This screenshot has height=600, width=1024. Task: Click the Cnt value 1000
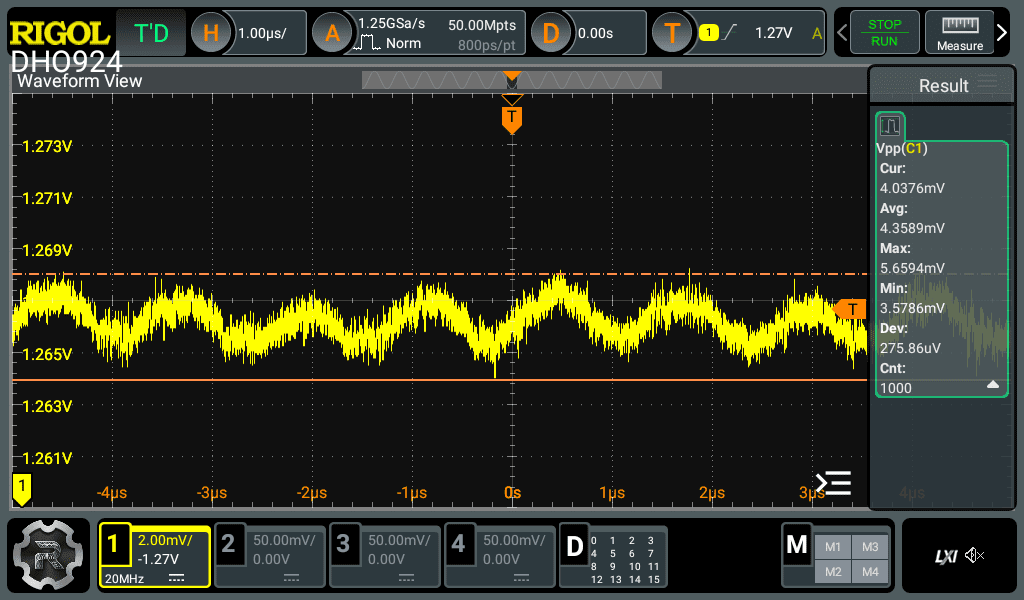(x=895, y=388)
